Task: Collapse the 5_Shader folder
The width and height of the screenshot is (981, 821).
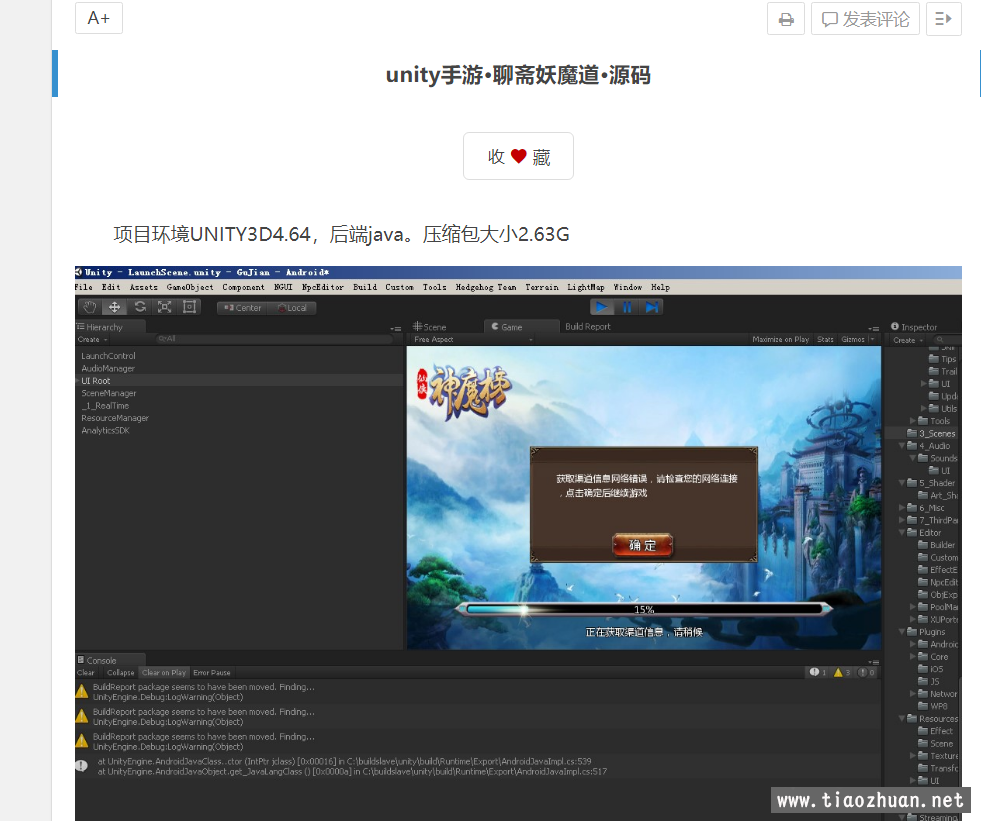Action: pyautogui.click(x=902, y=483)
